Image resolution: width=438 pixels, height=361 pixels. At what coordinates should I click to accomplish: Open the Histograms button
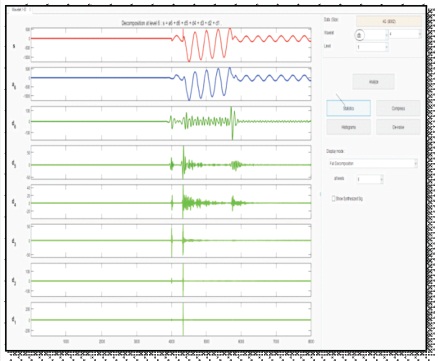click(x=348, y=127)
